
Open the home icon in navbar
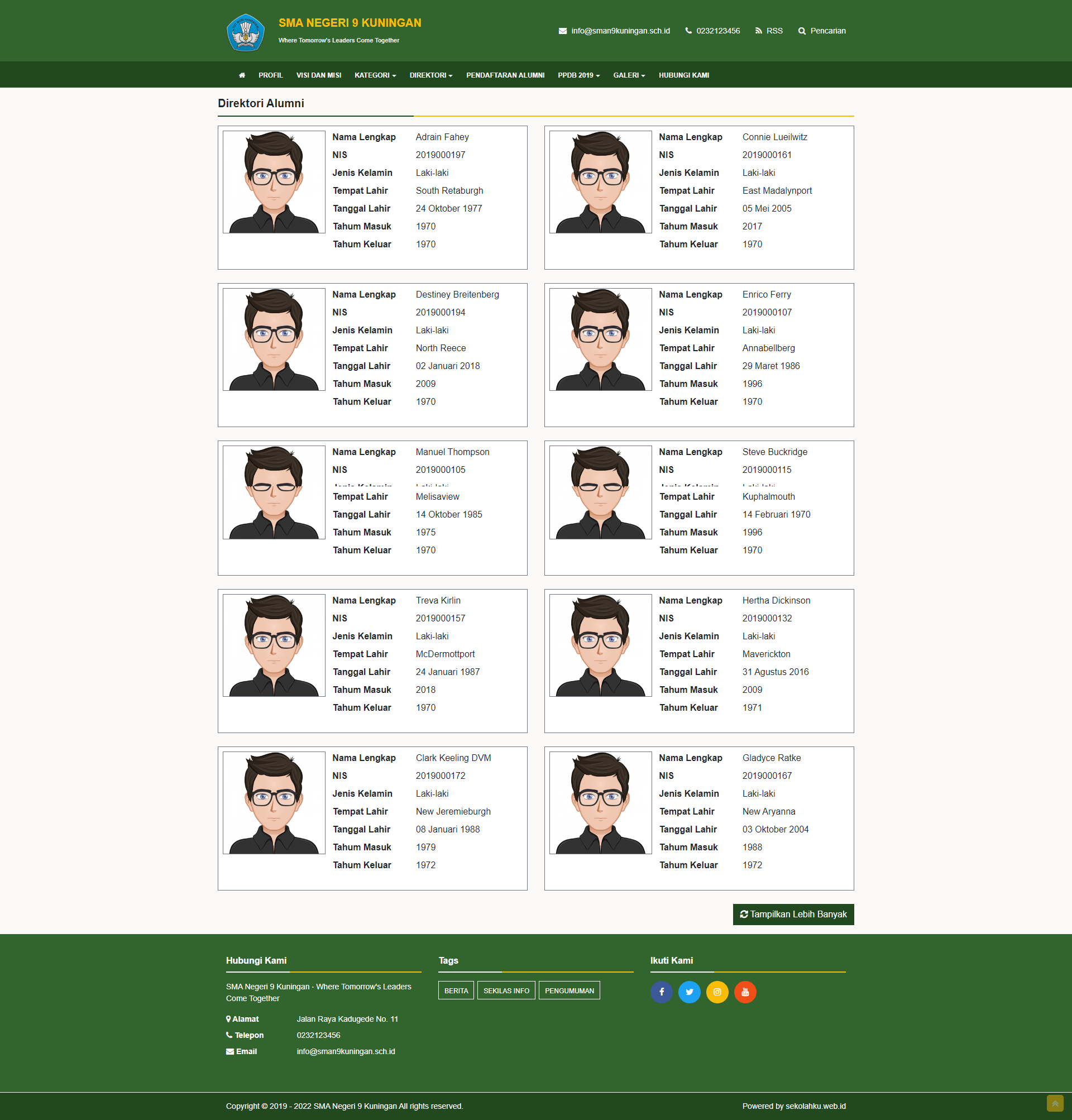[x=242, y=75]
